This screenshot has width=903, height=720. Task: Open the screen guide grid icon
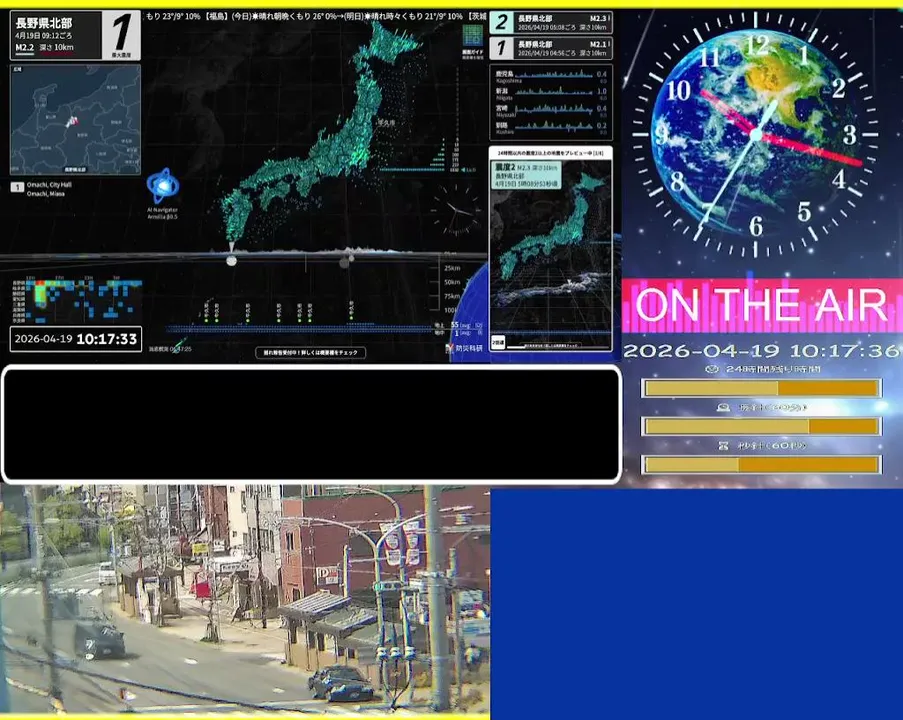point(473,36)
